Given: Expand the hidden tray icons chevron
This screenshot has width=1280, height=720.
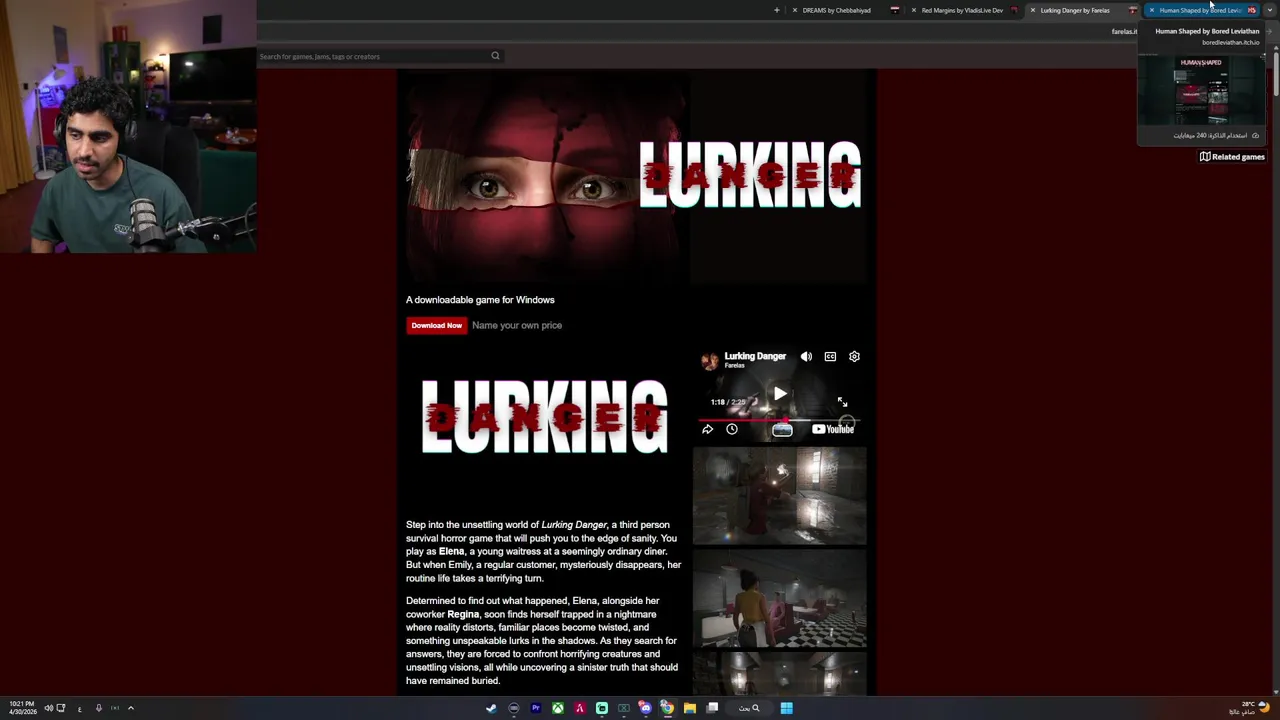Looking at the screenshot, I should click(130, 708).
